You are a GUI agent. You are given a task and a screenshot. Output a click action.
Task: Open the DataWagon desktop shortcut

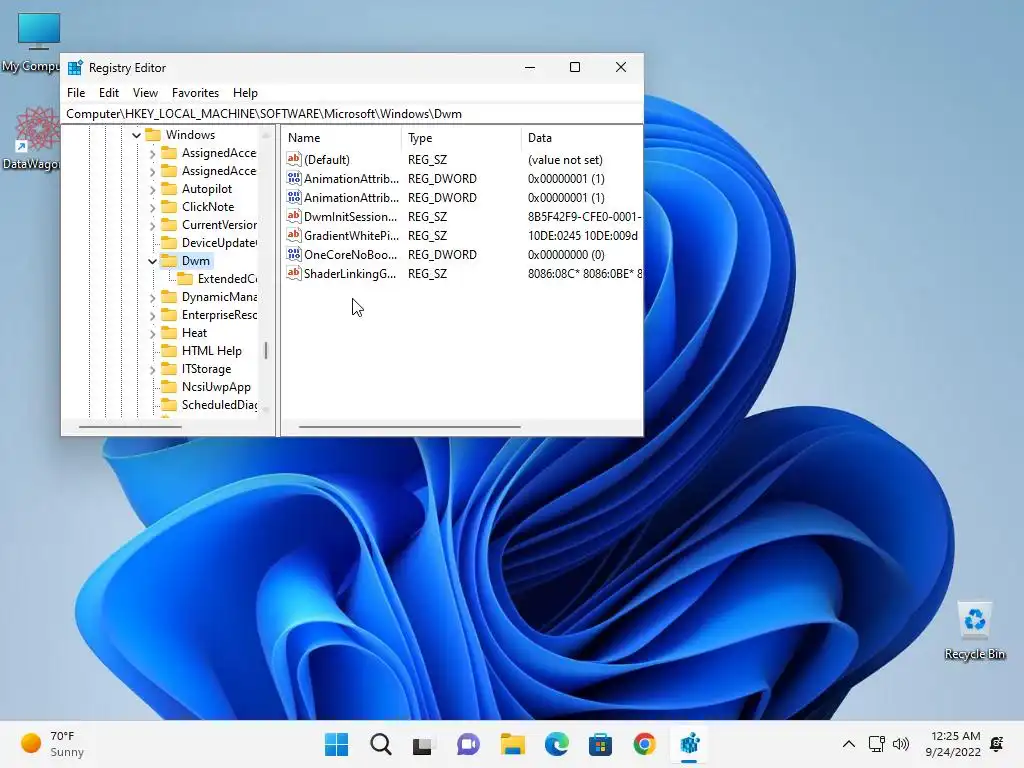37,138
